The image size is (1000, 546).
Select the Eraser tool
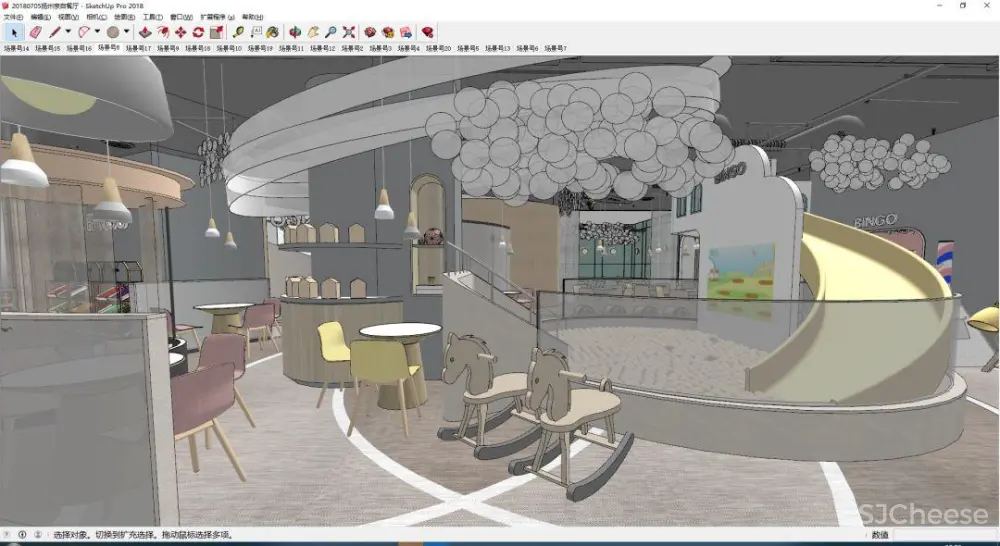click(35, 32)
